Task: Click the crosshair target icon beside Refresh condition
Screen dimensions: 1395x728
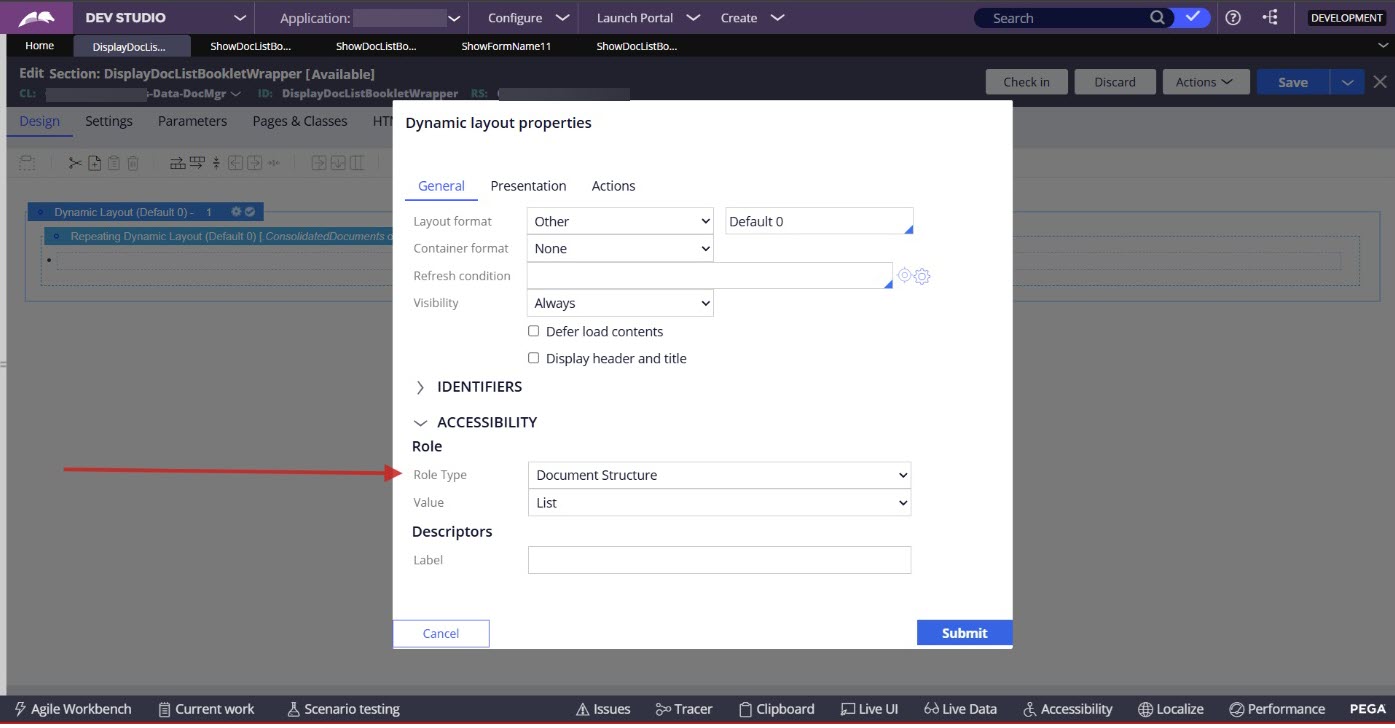Action: [904, 276]
